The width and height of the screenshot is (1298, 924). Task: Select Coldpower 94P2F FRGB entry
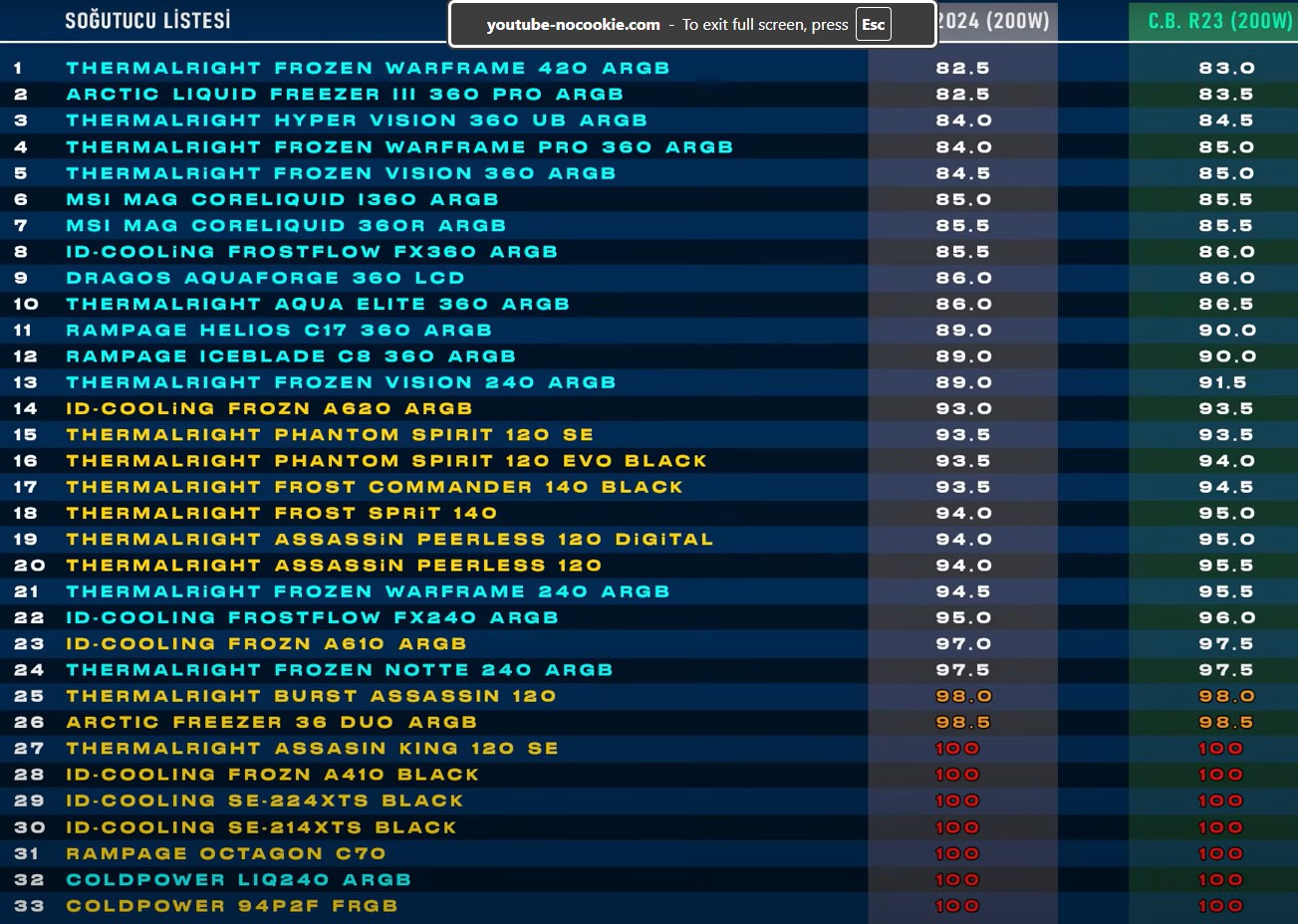coord(231,906)
